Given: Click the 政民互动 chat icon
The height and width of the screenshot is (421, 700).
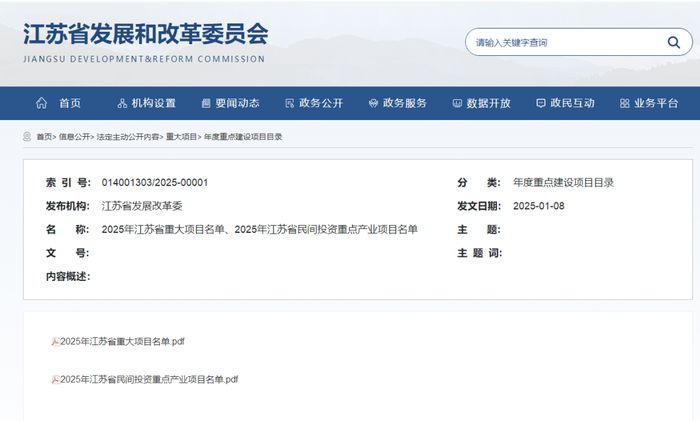Looking at the screenshot, I should tap(541, 104).
